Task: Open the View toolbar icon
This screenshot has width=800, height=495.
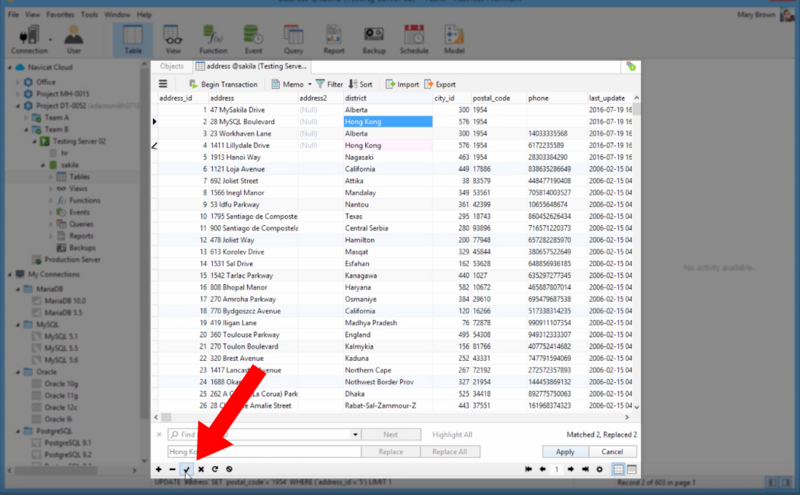Action: click(173, 40)
